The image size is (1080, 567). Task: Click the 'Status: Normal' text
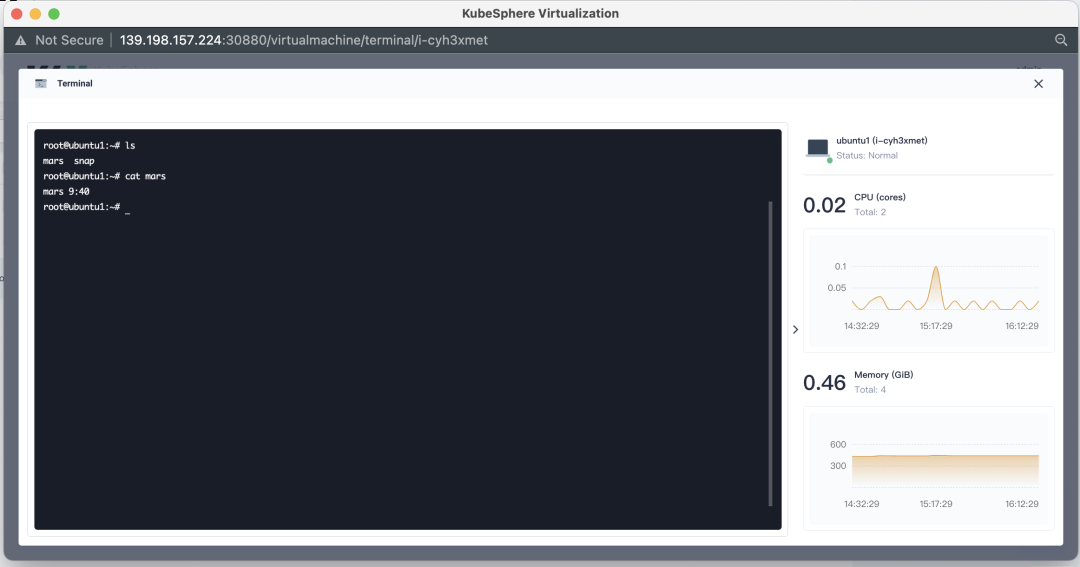(x=866, y=156)
